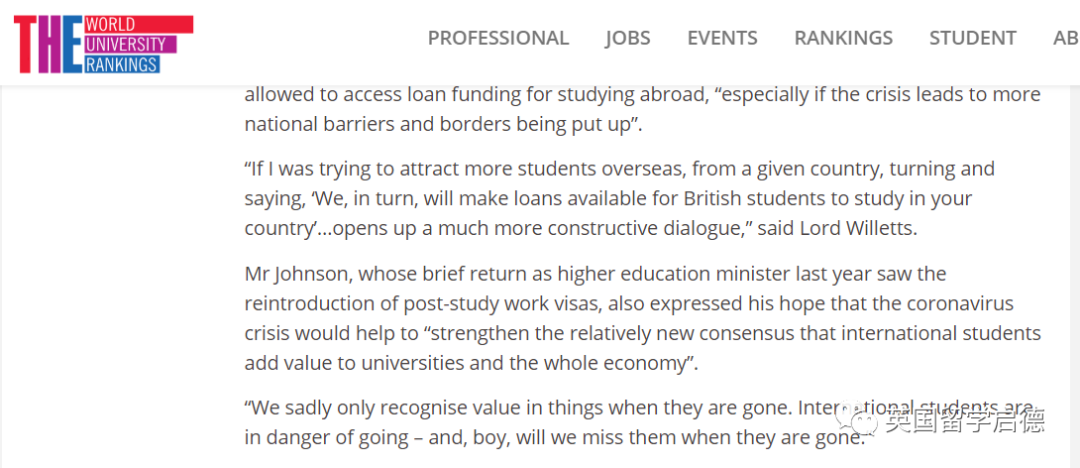This screenshot has height=468, width=1080.
Task: Go to the JOBS section
Action: pyautogui.click(x=627, y=38)
